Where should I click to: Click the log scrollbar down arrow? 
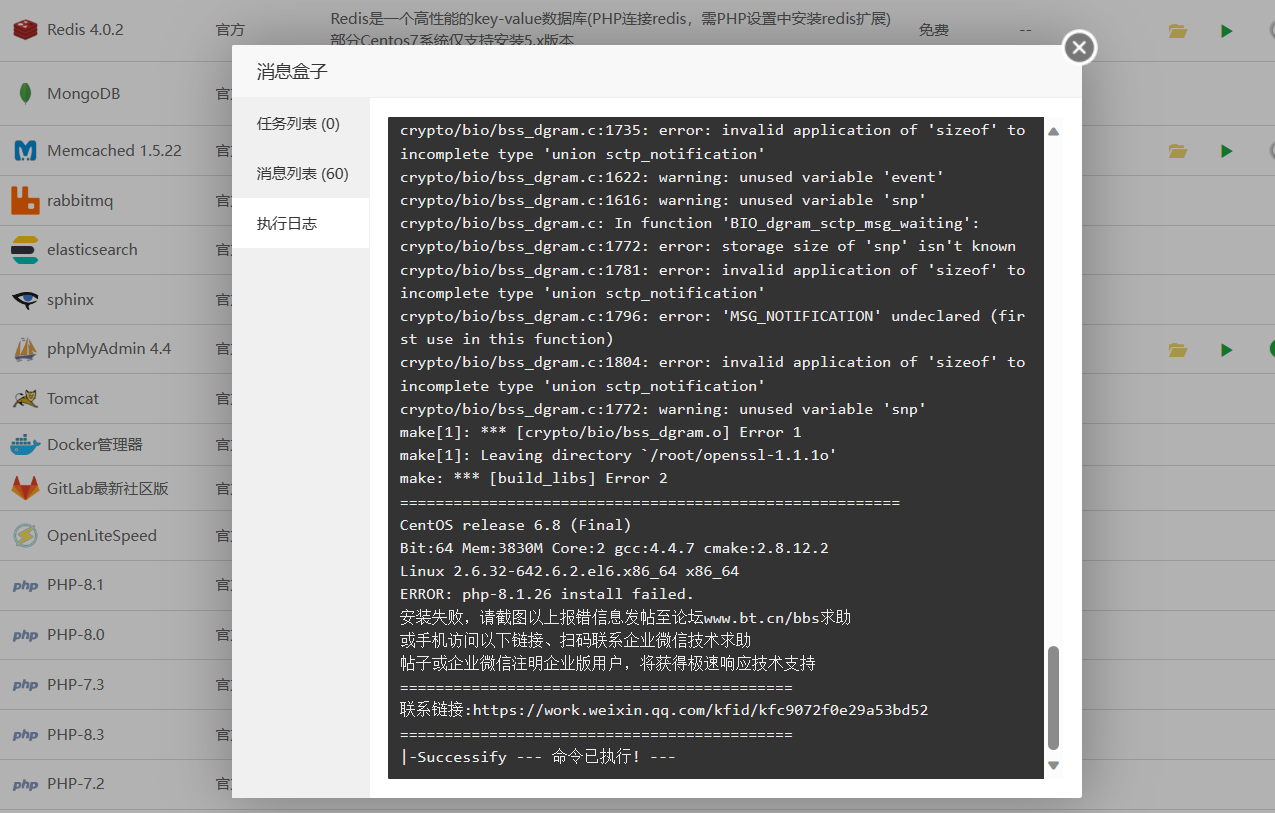click(1053, 765)
